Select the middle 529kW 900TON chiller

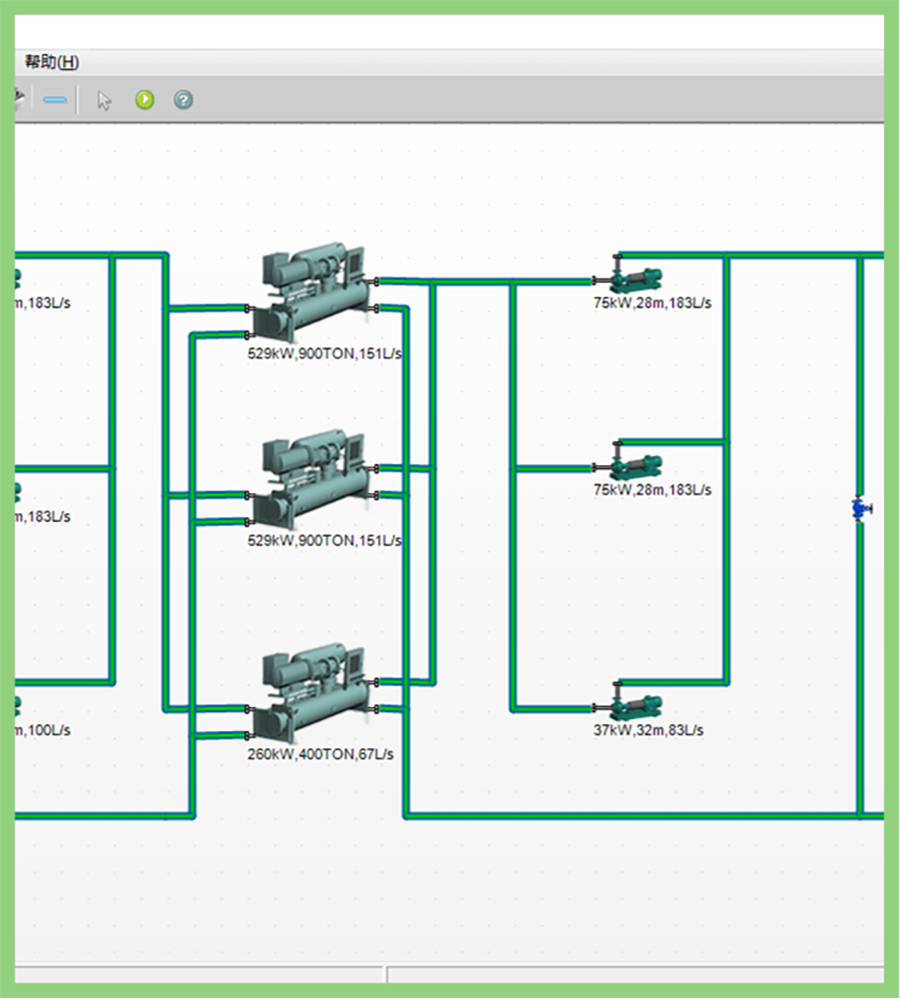[311, 479]
